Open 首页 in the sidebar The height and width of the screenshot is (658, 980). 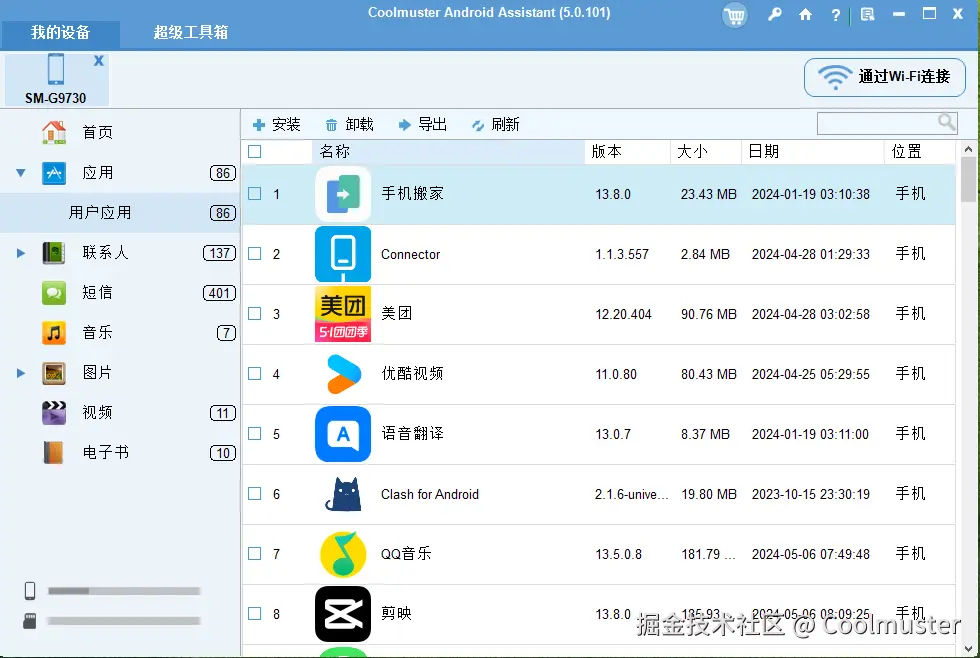click(x=120, y=132)
